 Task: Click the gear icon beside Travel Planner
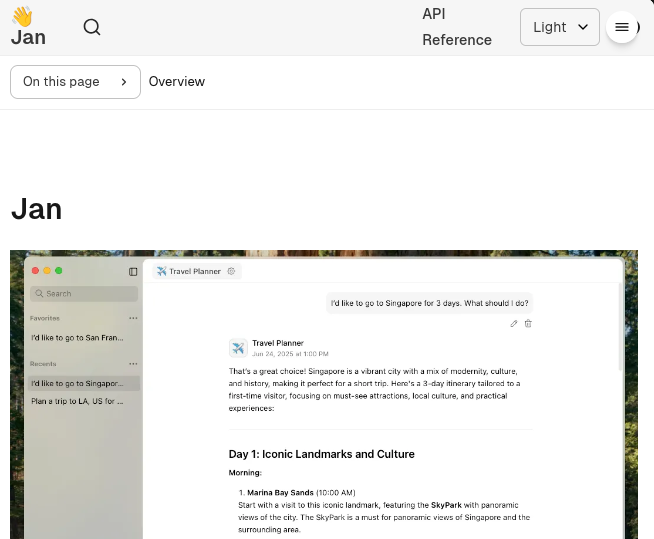[231, 271]
